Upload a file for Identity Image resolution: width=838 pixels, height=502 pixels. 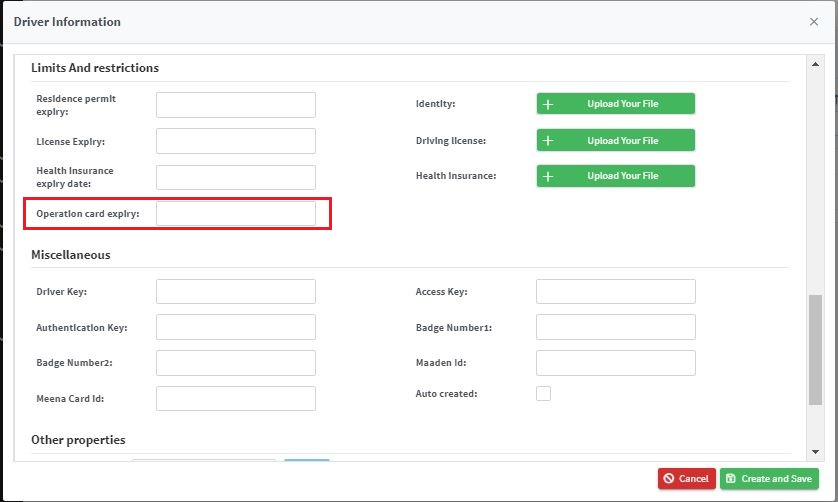616,104
